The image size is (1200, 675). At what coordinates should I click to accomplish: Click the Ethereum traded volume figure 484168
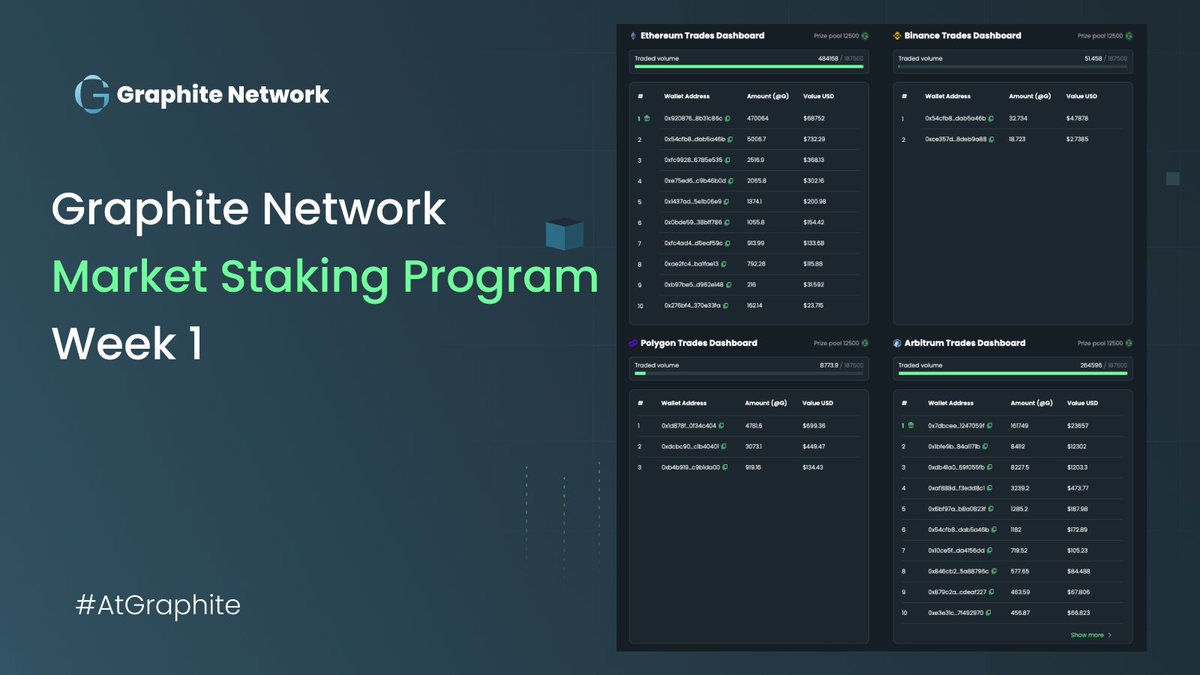(828, 59)
